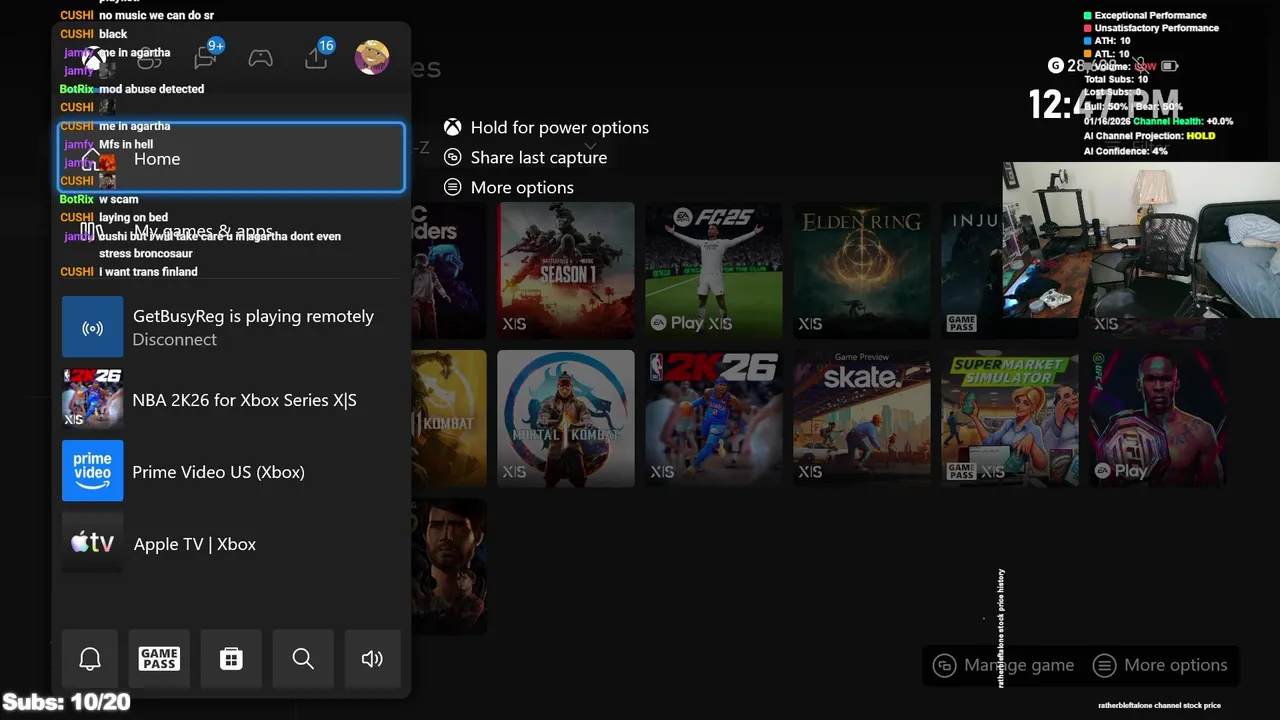
Task: Click Manage game button
Action: point(1003,665)
